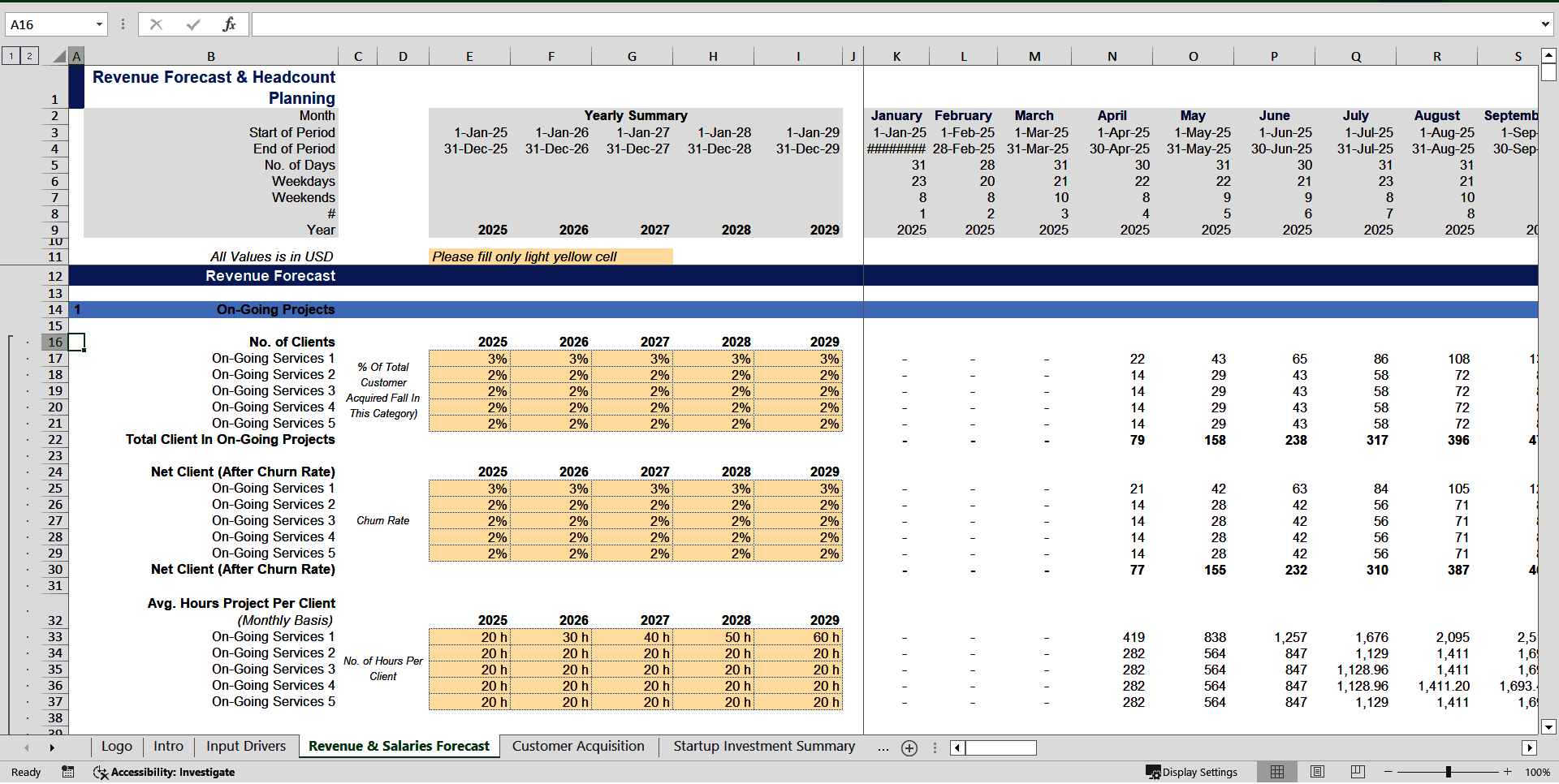Click vertical scrollbar down arrow

pyautogui.click(x=1548, y=727)
